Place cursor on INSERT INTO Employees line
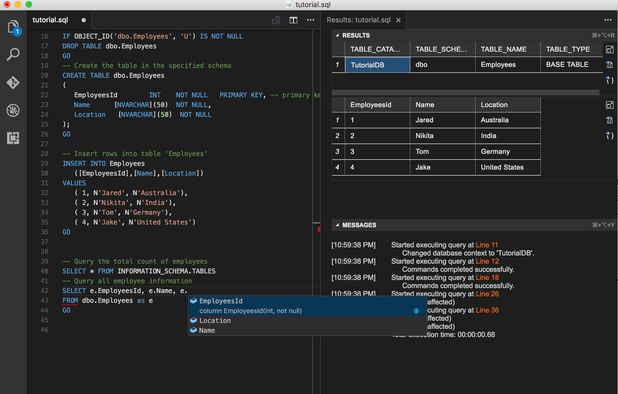This screenshot has height=394, width=618. [x=104, y=164]
